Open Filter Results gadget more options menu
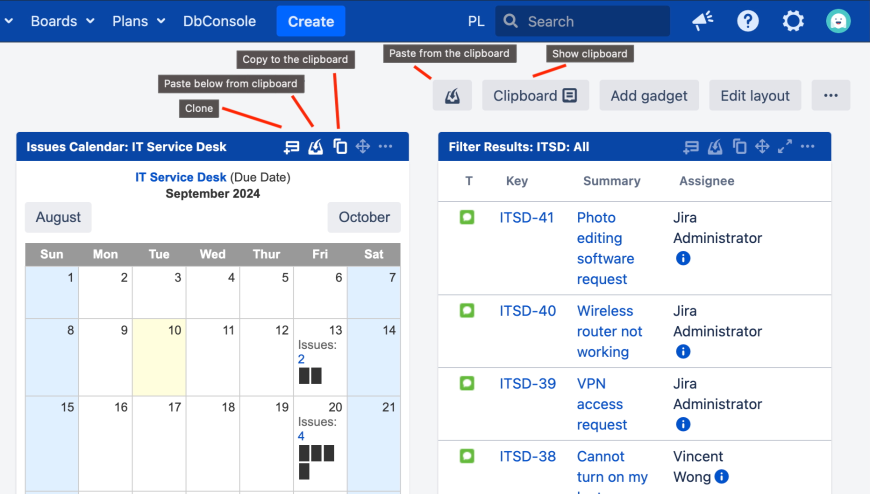This screenshot has height=494, width=870. (x=808, y=147)
